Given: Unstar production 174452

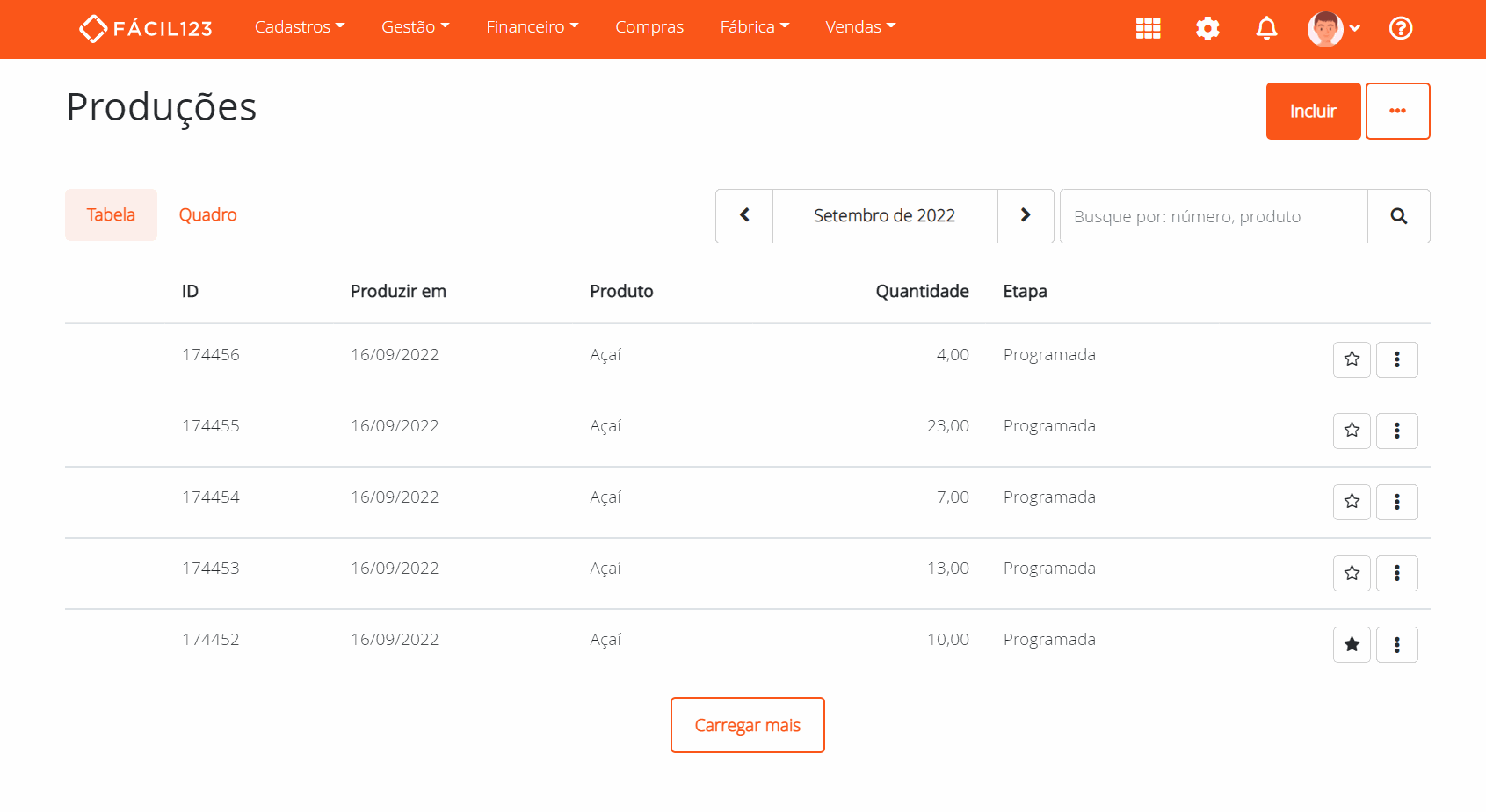Looking at the screenshot, I should coord(1351,644).
